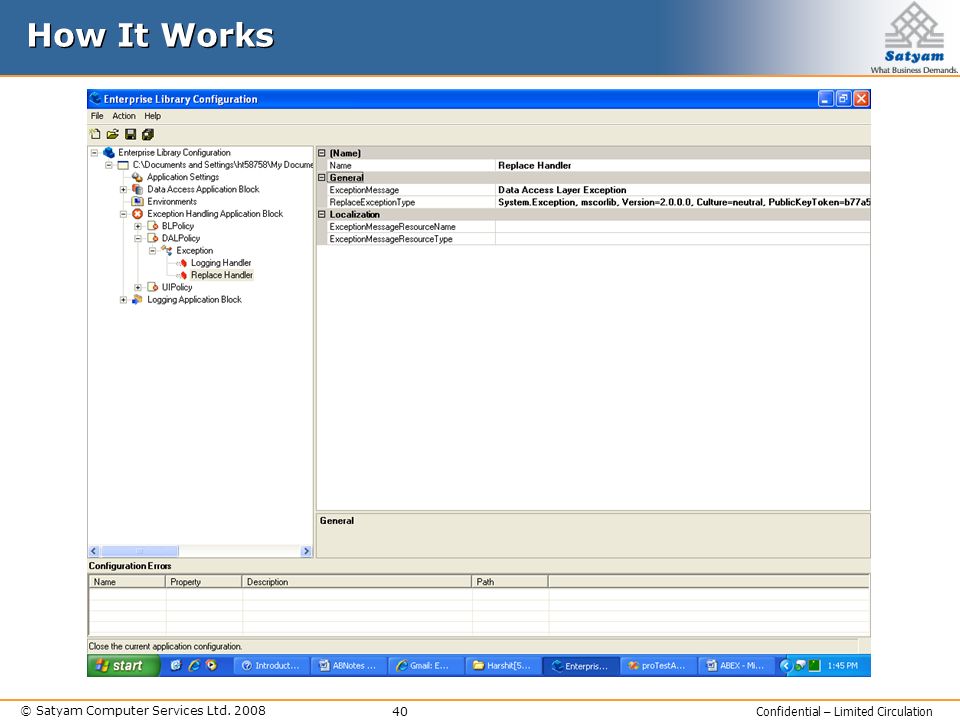Image resolution: width=960 pixels, height=720 pixels.
Task: Expand the BLPolicy node
Action: point(138,226)
